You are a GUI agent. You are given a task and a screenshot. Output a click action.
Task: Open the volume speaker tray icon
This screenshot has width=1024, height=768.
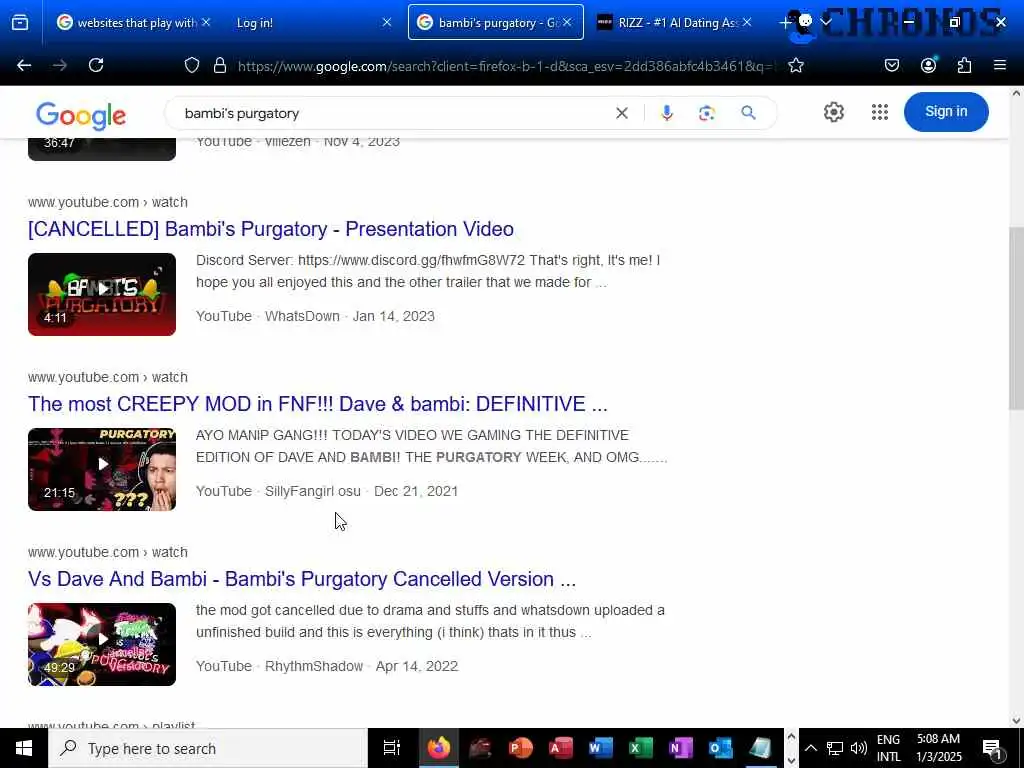click(x=859, y=748)
